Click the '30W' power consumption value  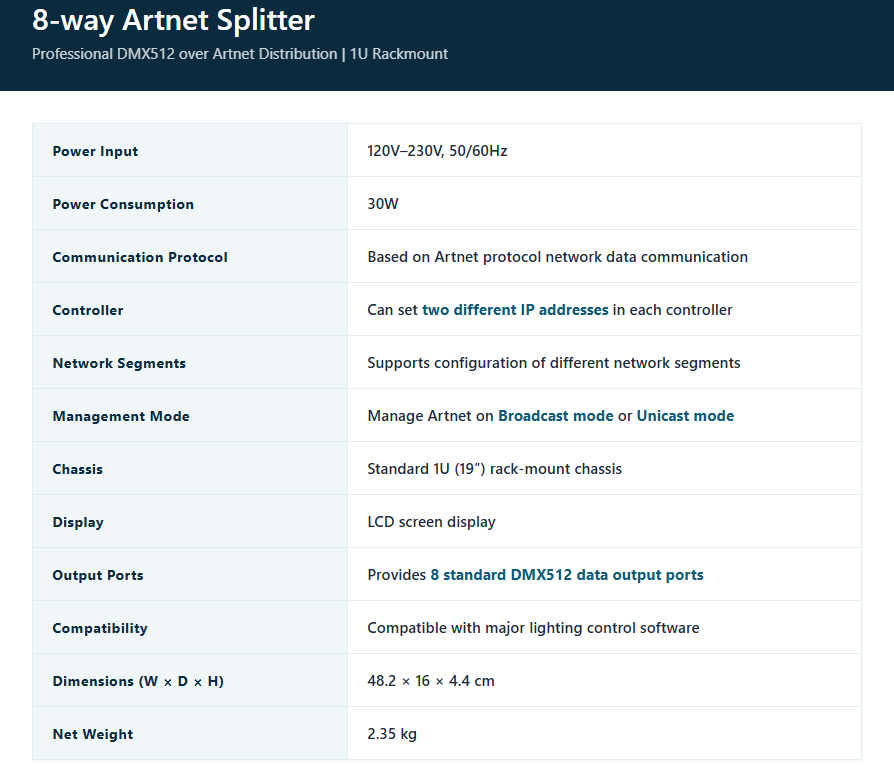tap(383, 204)
